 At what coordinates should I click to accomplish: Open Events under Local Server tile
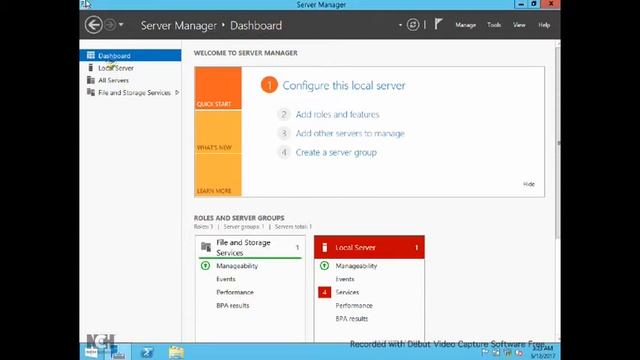344,279
